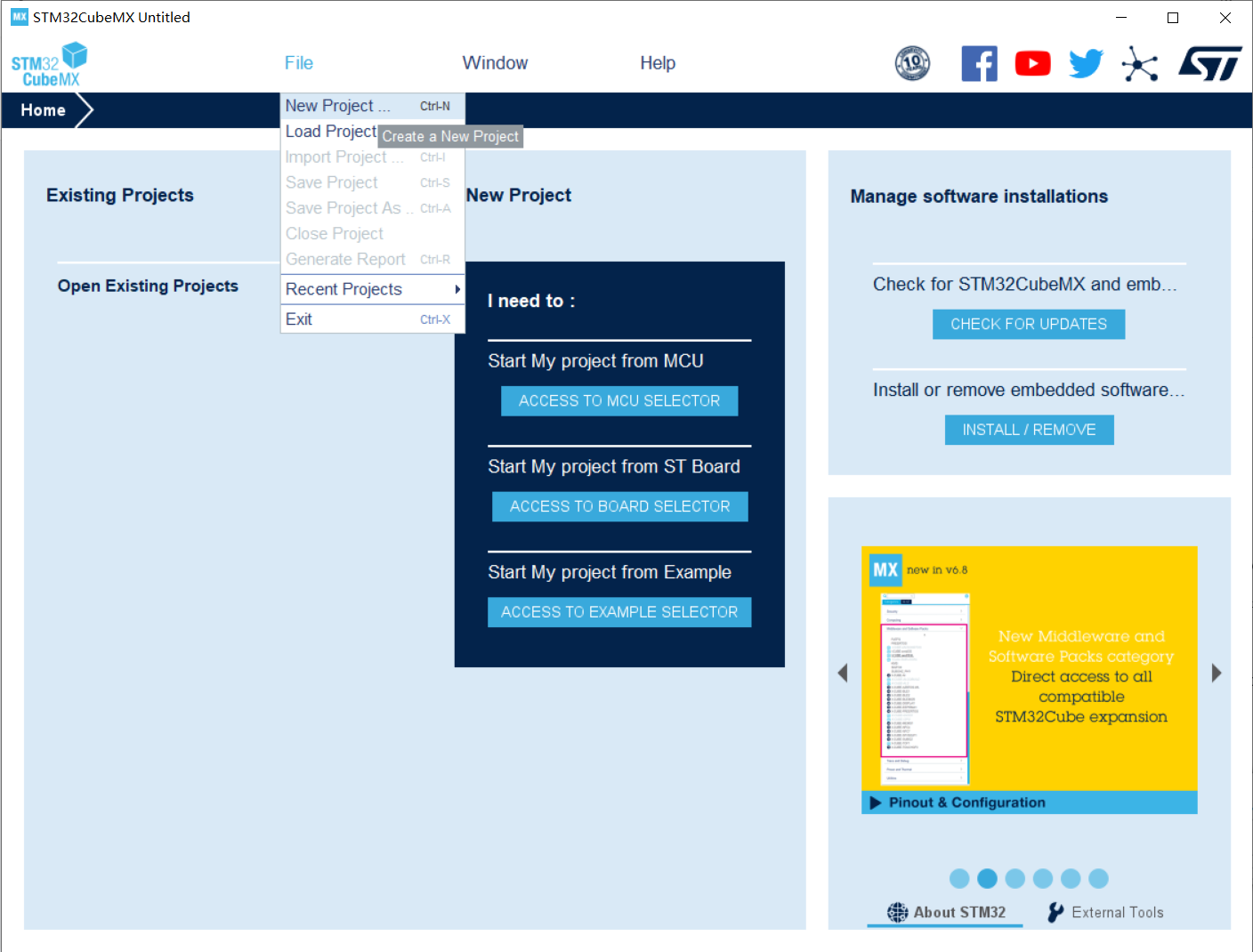The height and width of the screenshot is (952, 1253).
Task: Click New Middleware and Software Packs text
Action: coord(1081,647)
